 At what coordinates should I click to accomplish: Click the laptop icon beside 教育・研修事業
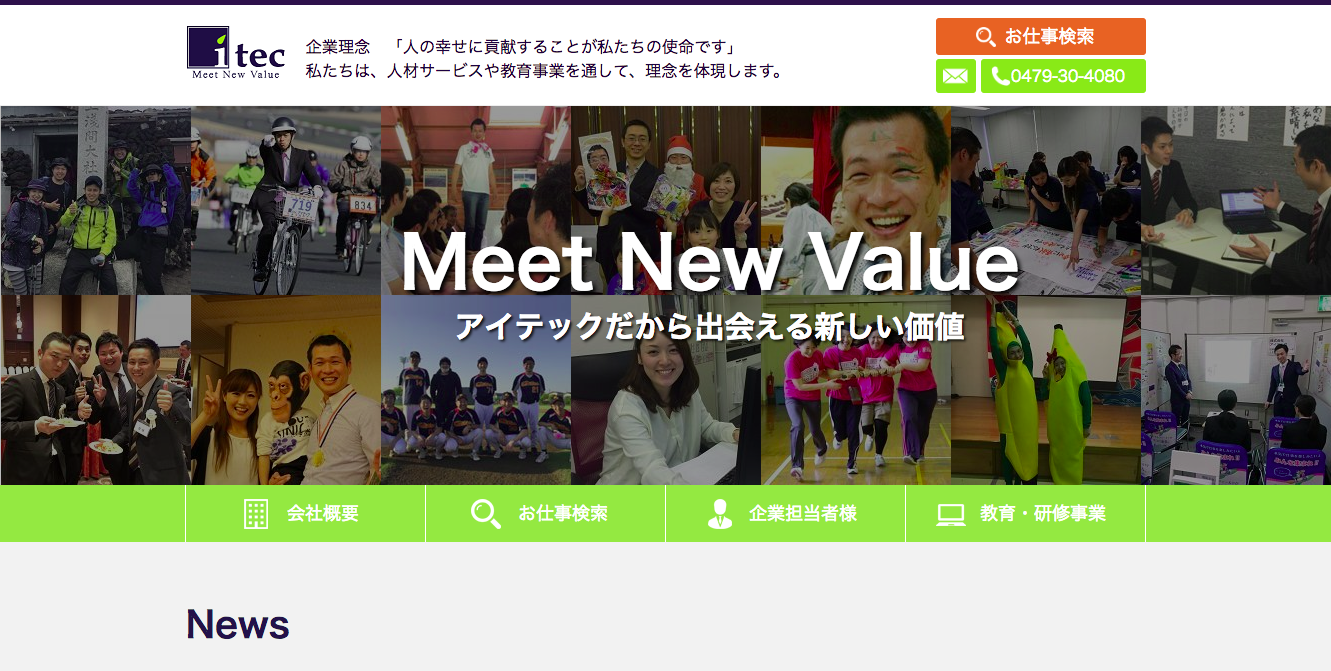click(x=951, y=515)
